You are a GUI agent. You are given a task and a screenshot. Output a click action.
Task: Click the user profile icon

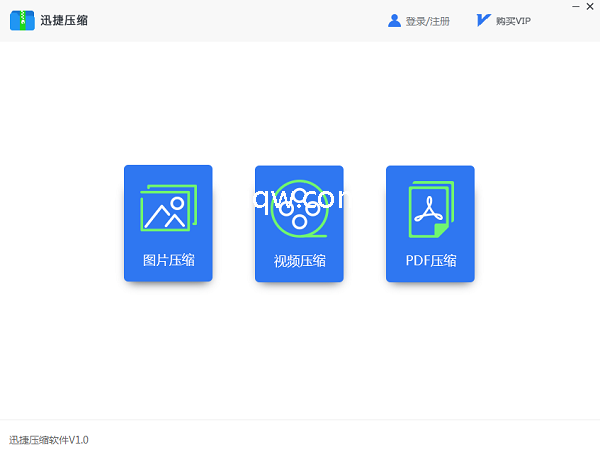pyautogui.click(x=394, y=20)
